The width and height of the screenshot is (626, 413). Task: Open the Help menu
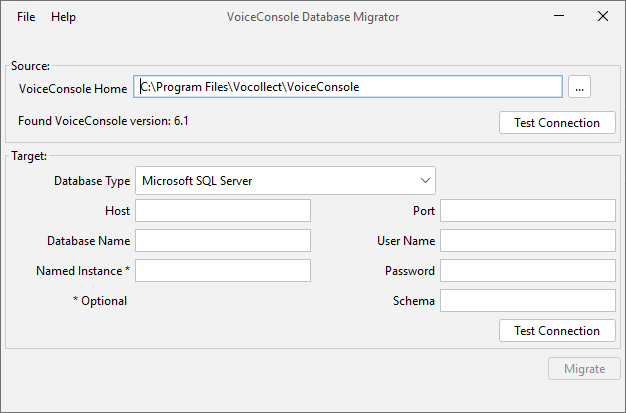pos(63,17)
